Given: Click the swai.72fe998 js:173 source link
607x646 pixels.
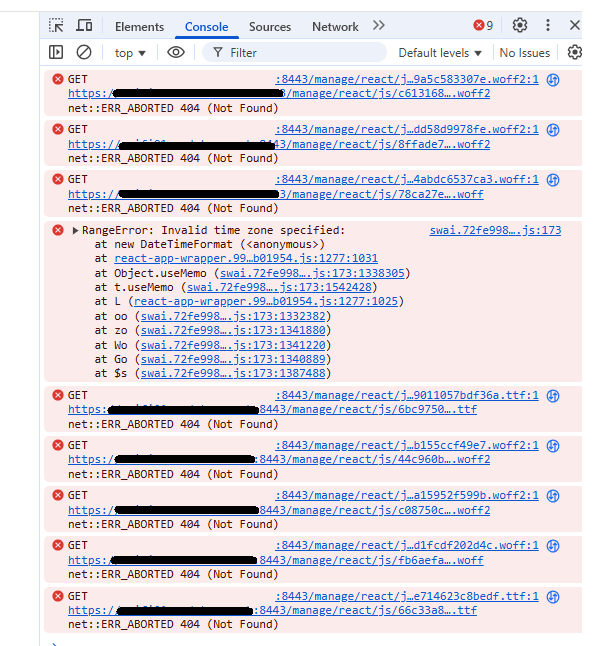Looking at the screenshot, I should pyautogui.click(x=495, y=230).
